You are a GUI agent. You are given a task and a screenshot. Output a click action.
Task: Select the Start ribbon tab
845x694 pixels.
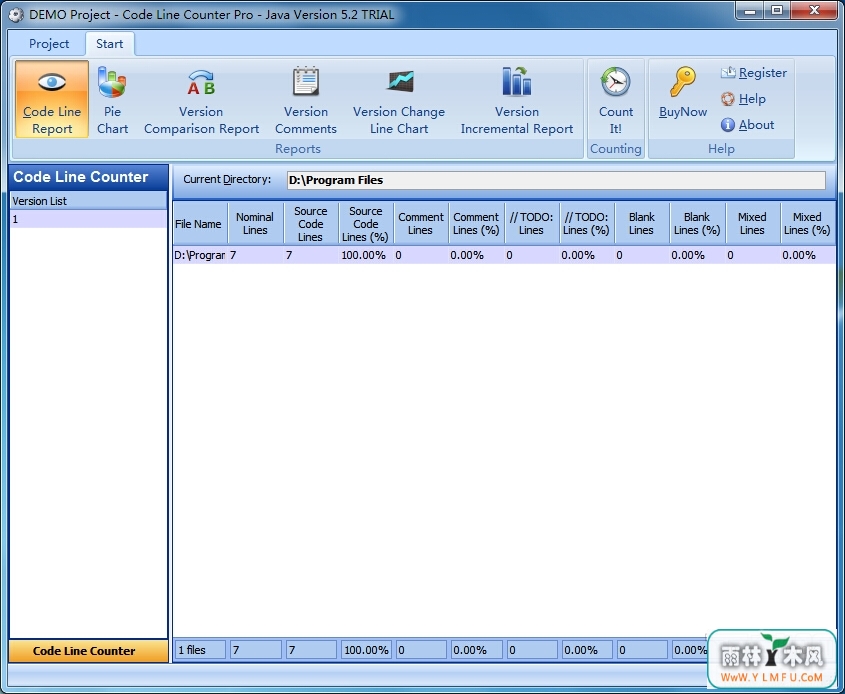(x=109, y=44)
